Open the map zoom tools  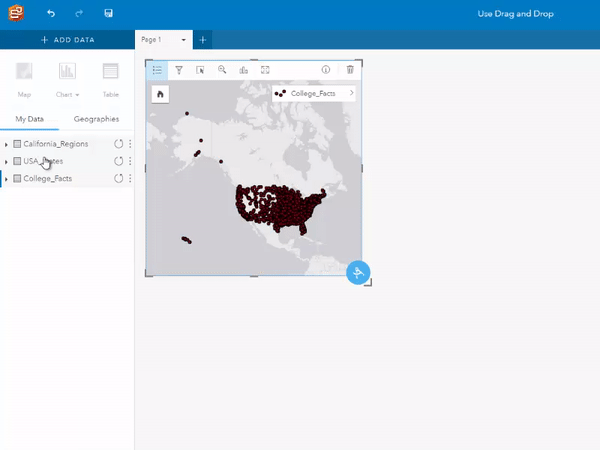pyautogui.click(x=222, y=70)
